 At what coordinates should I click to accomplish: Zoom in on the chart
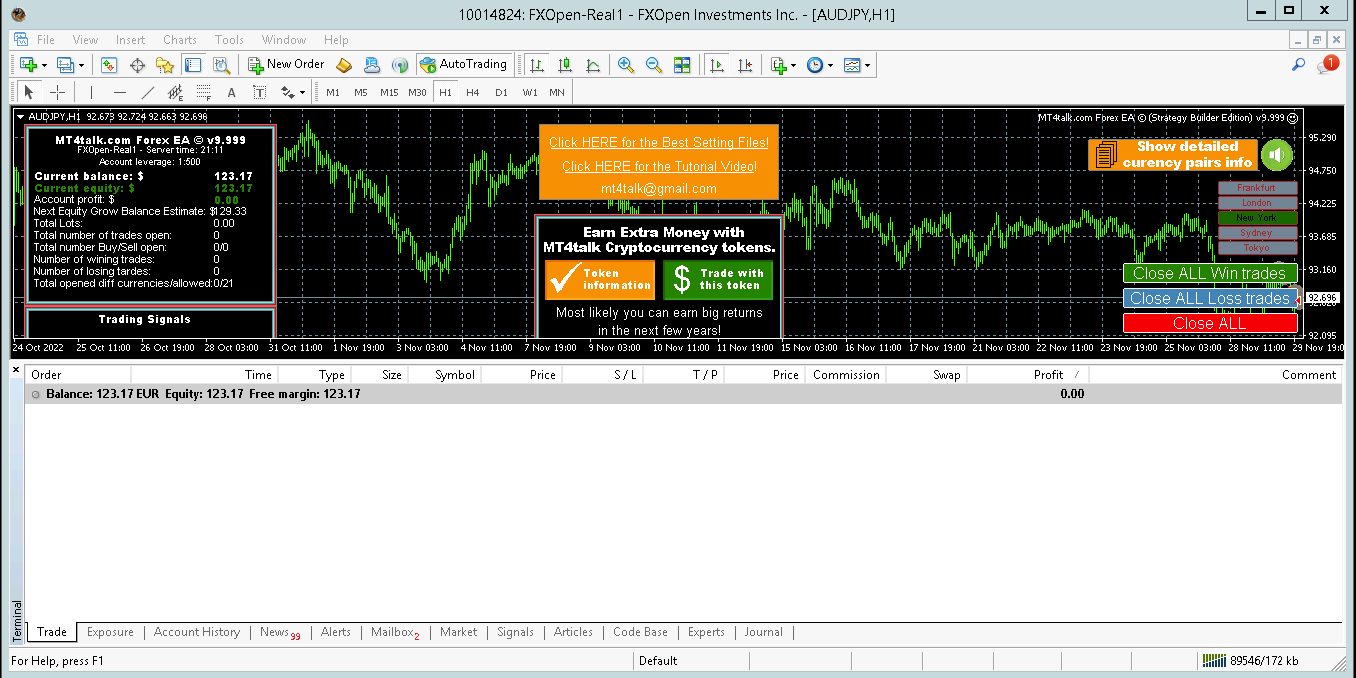click(626, 65)
